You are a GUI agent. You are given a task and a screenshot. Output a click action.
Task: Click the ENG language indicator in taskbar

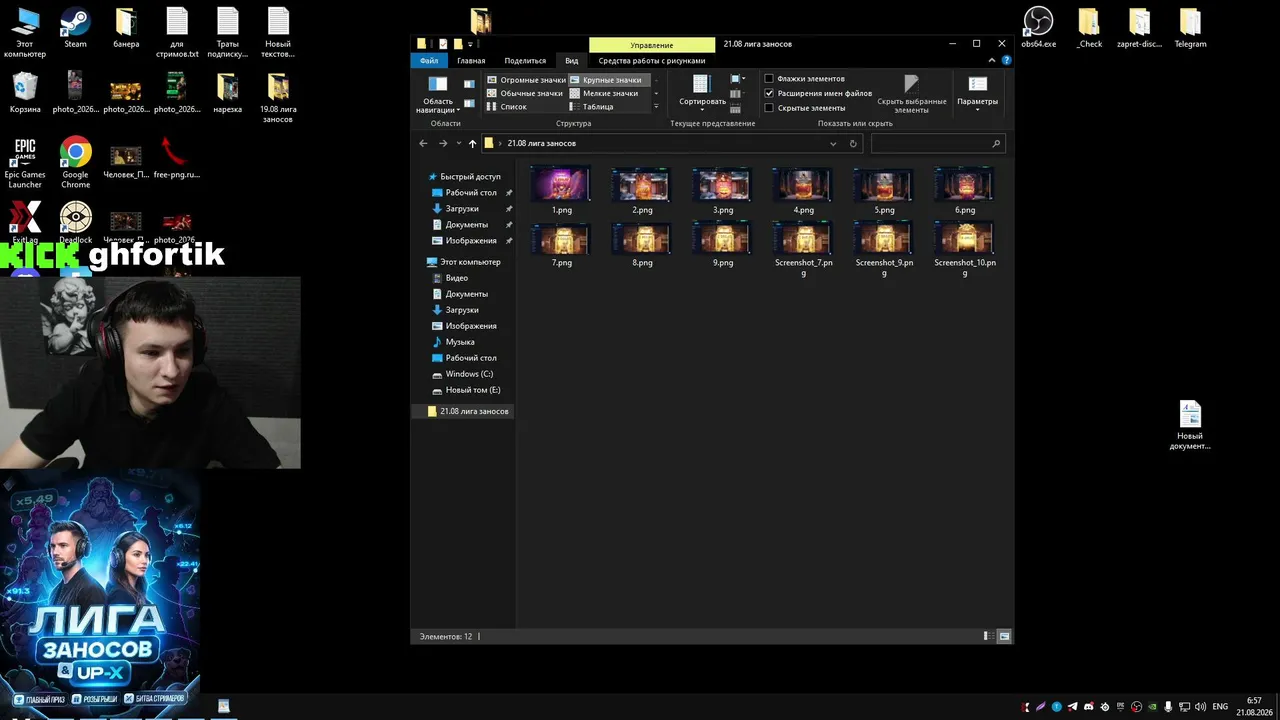(x=1219, y=706)
